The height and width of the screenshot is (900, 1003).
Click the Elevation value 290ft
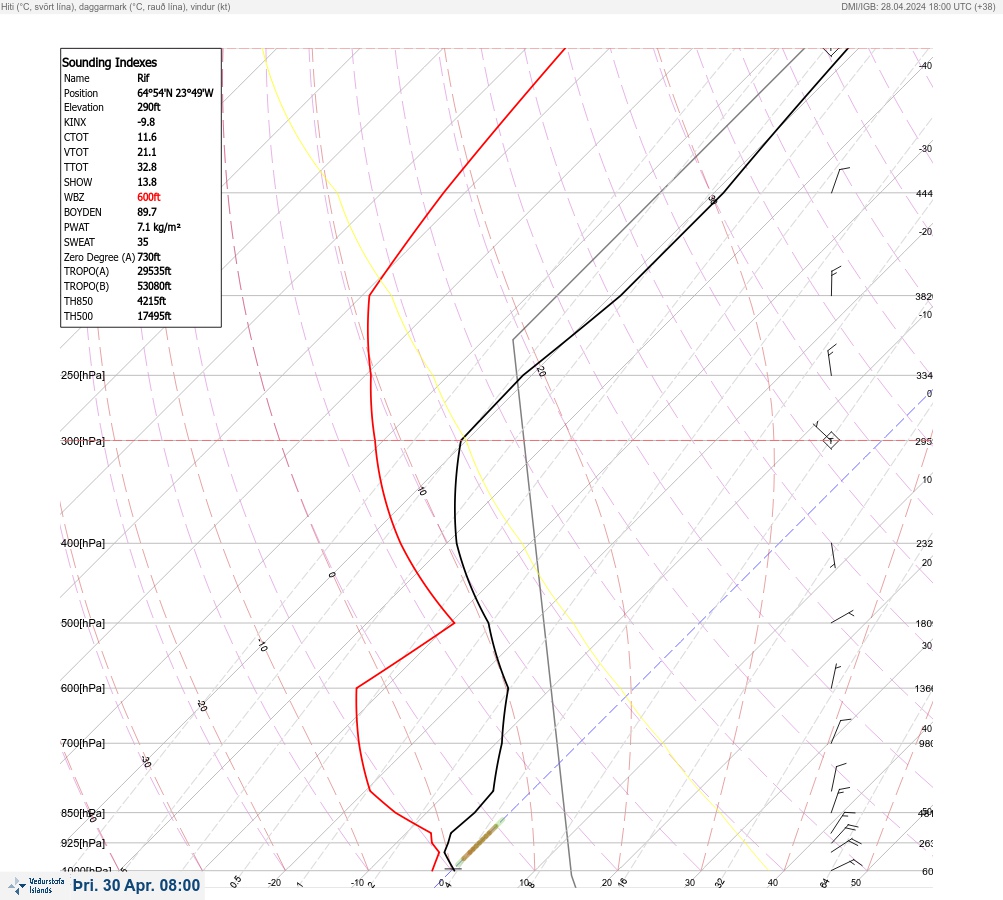148,107
